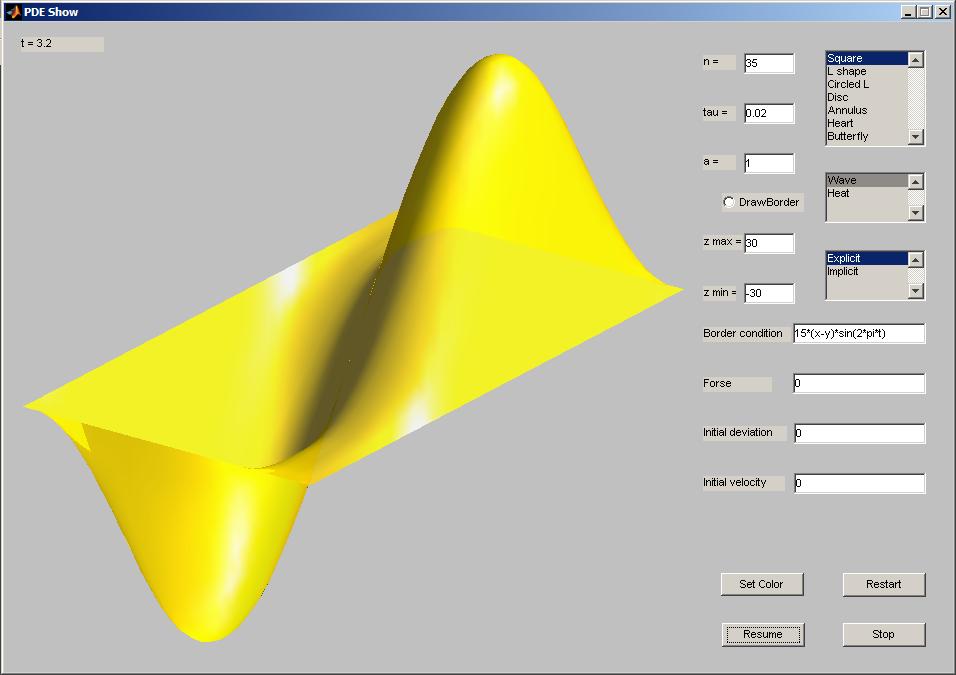Open the Set Color dialog

click(x=762, y=584)
